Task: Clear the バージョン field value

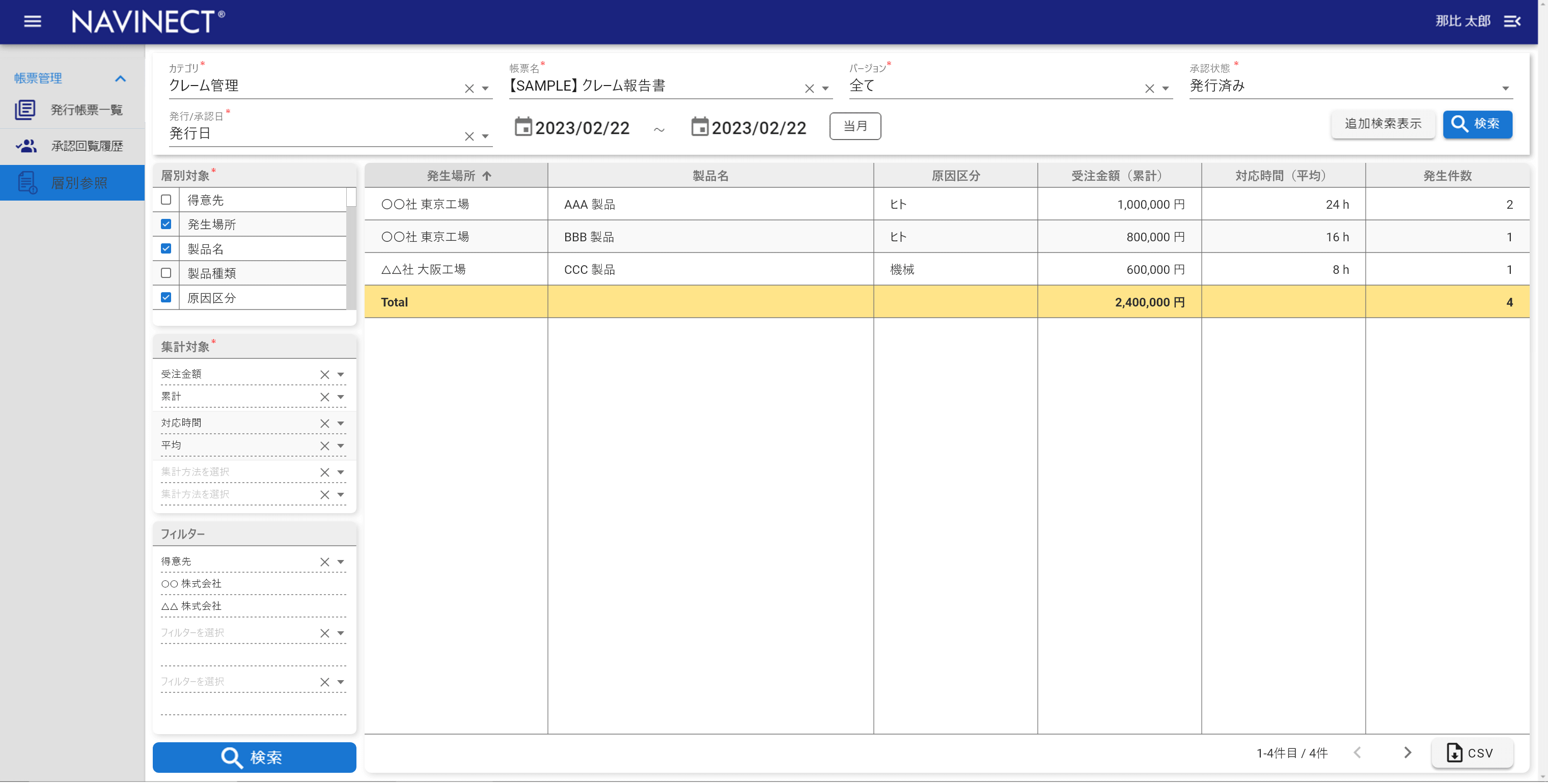Action: [x=1150, y=88]
